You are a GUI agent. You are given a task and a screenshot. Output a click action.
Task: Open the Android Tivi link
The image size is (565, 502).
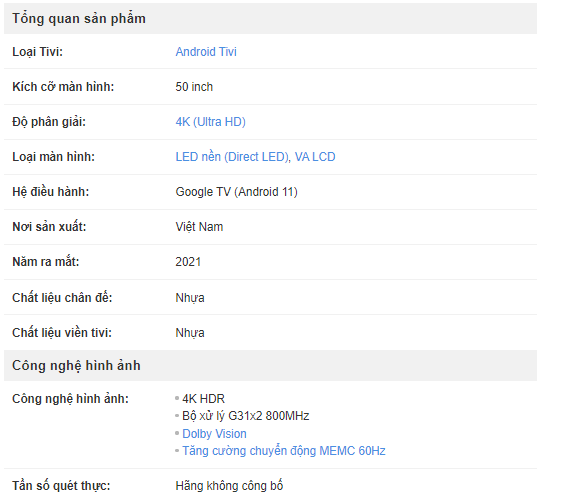click(206, 52)
